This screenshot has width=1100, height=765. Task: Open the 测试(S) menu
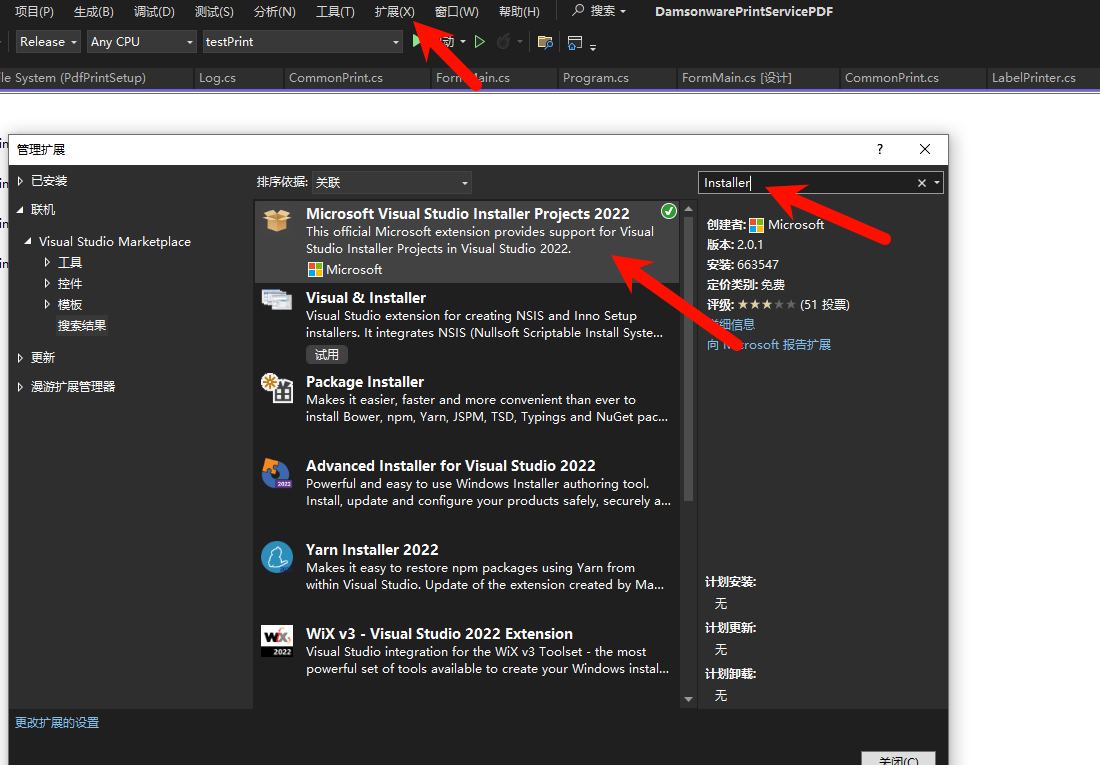214,11
